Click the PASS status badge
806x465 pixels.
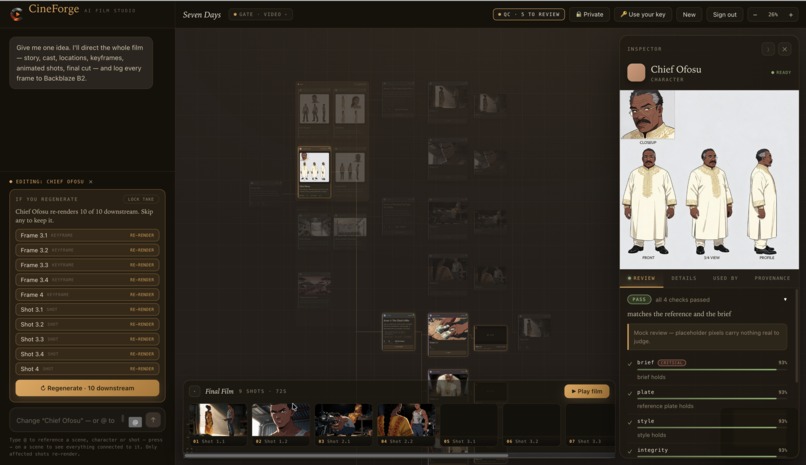coord(639,299)
